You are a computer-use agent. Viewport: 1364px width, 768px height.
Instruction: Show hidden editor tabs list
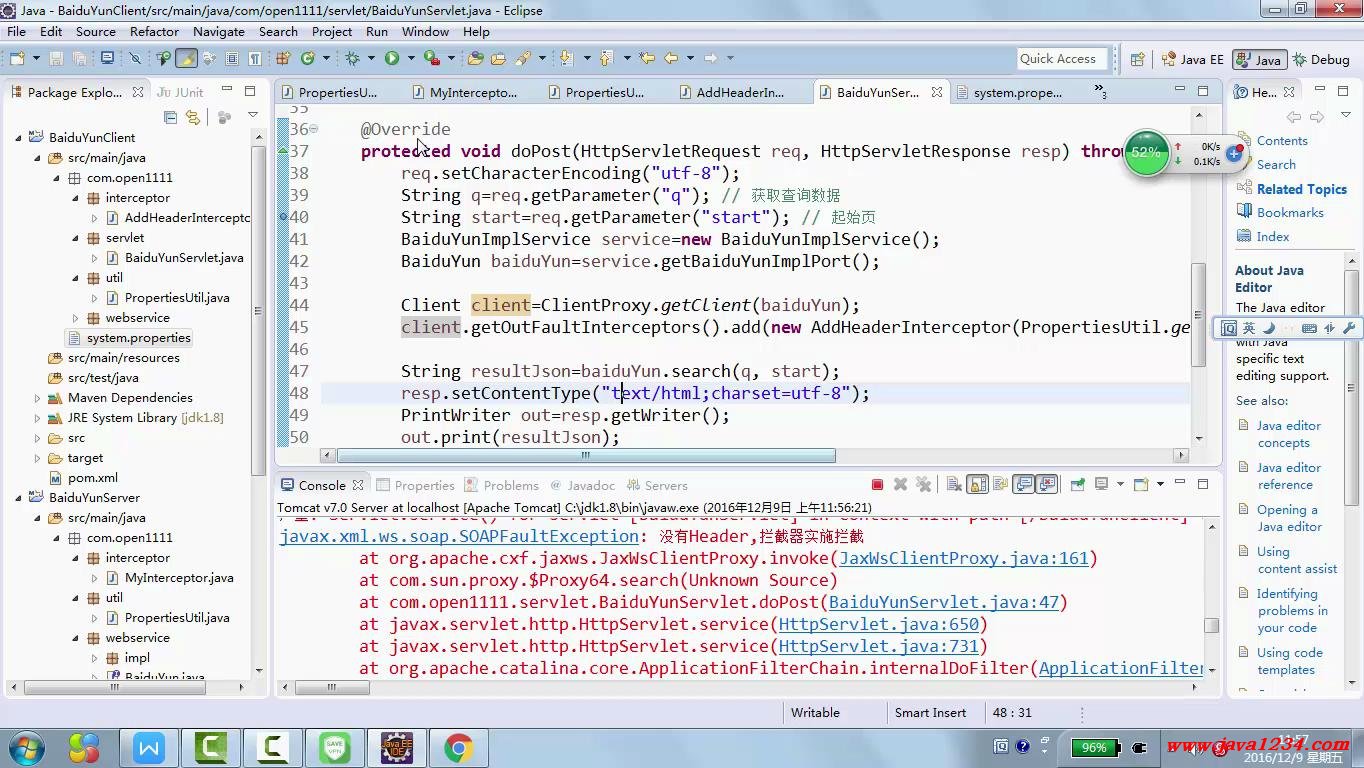point(1100,92)
